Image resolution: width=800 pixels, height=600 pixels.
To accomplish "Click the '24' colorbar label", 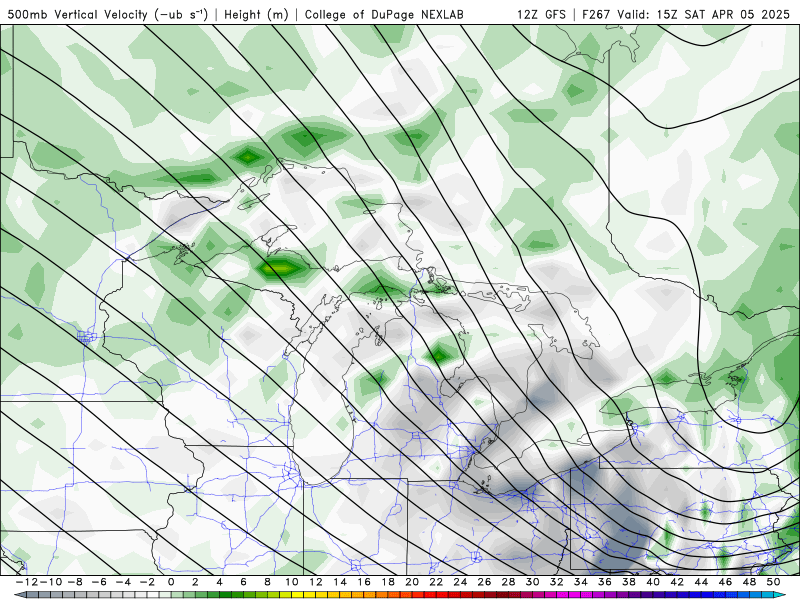I will [460, 582].
